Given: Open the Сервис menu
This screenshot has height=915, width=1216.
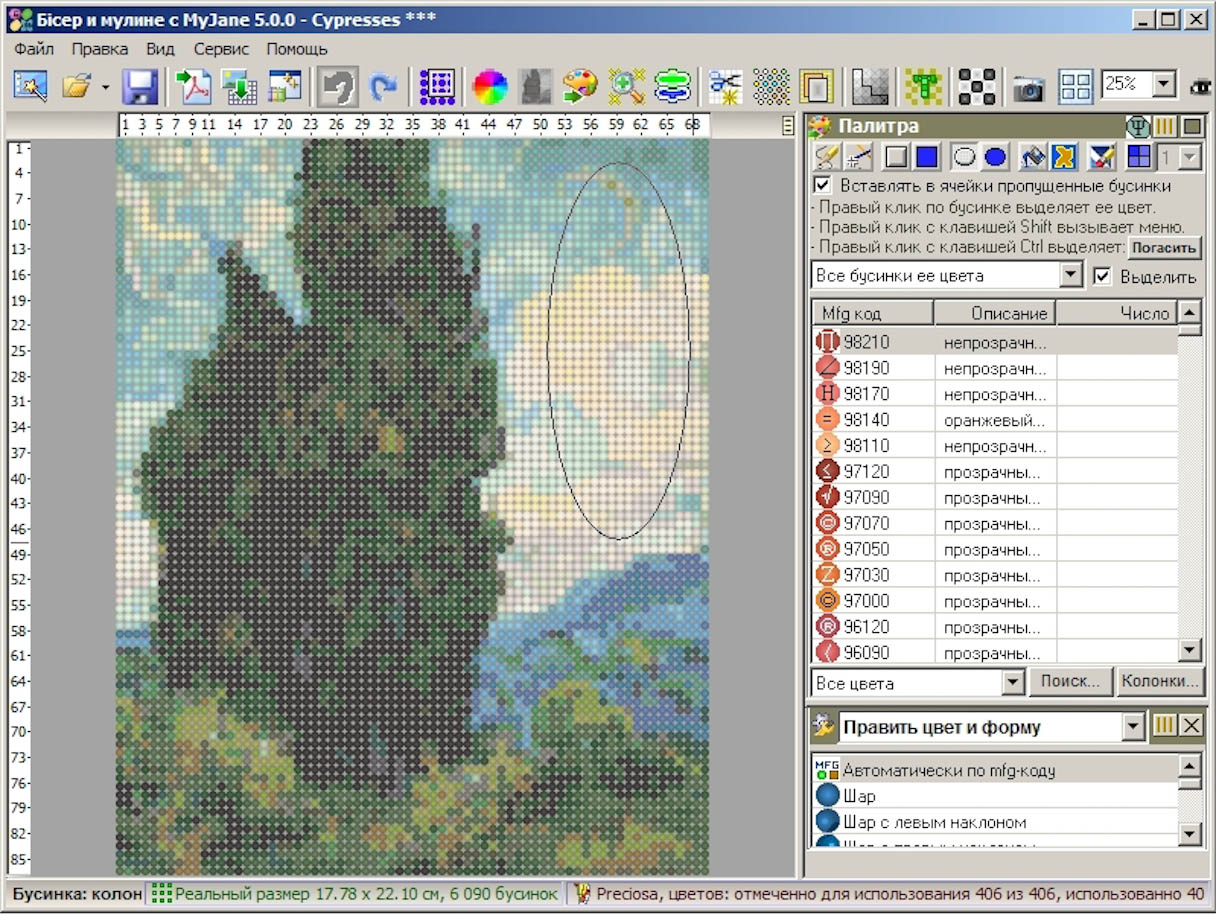Looking at the screenshot, I should point(222,48).
